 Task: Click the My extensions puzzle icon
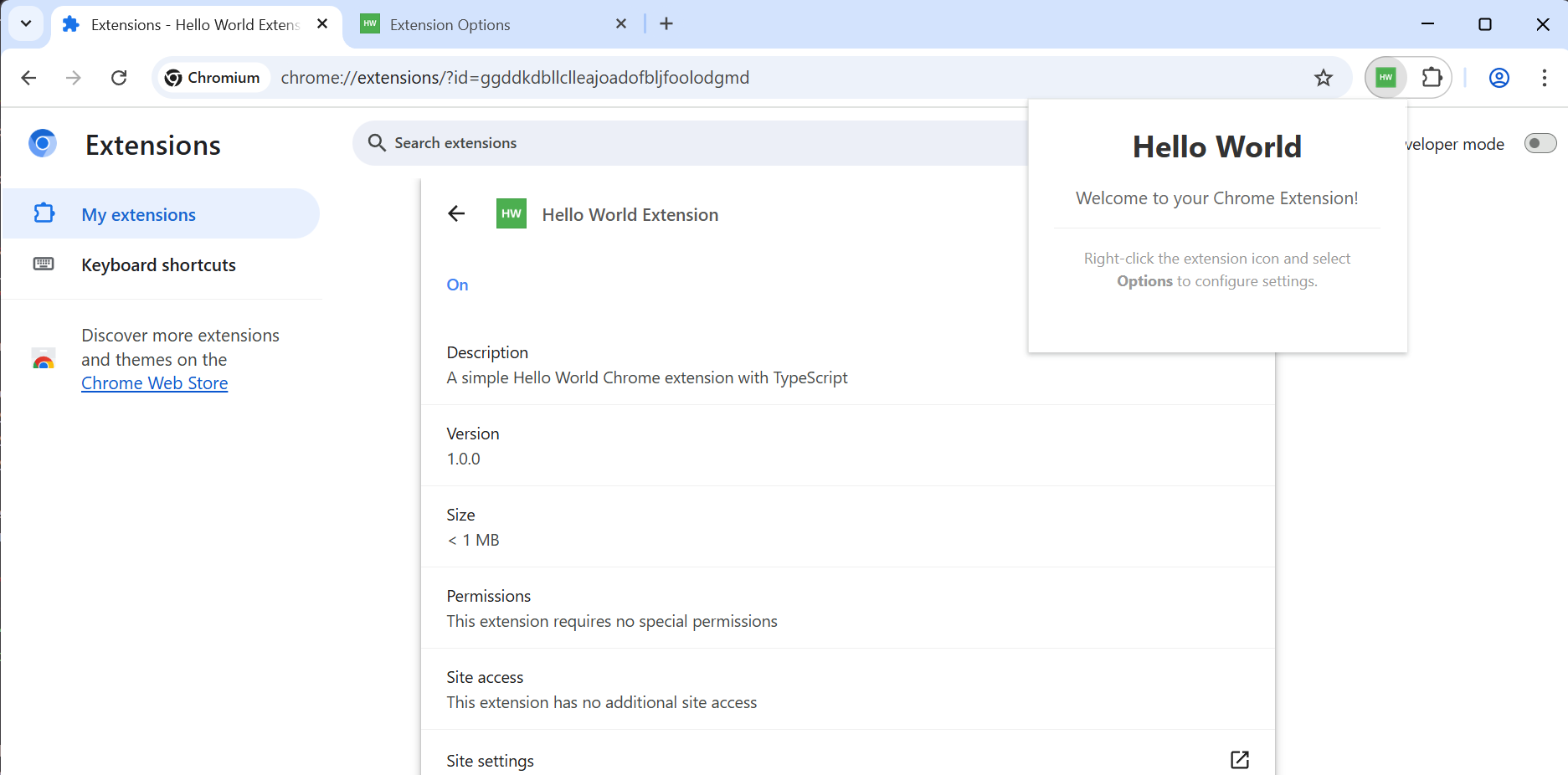[x=44, y=213]
